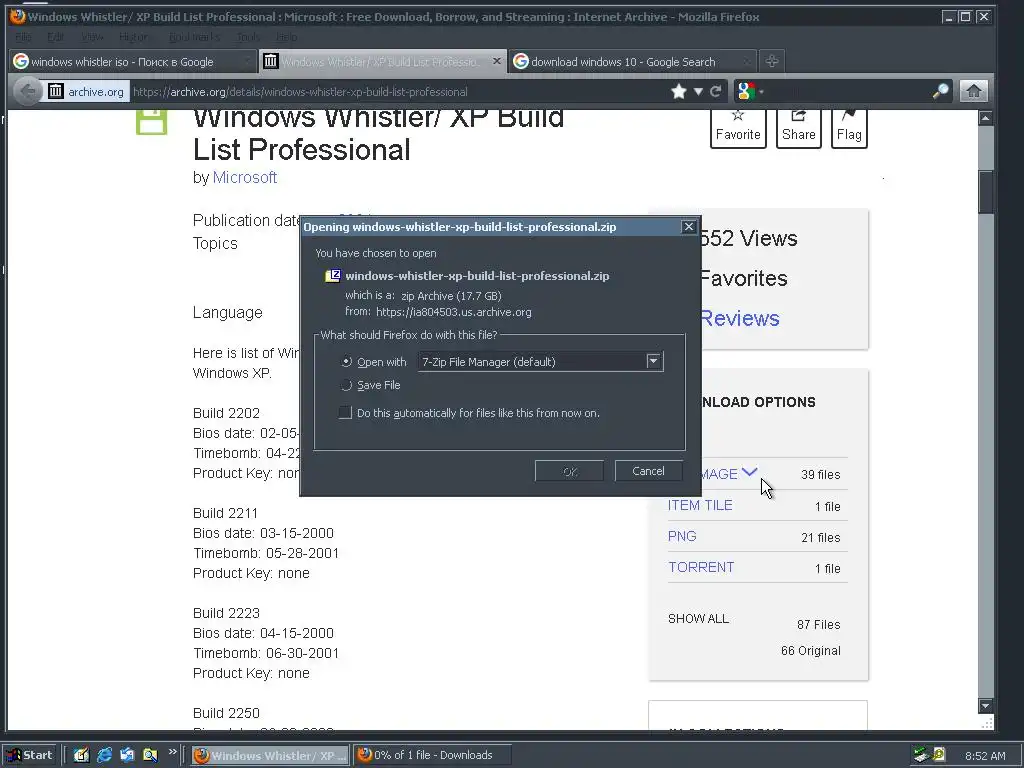Open the TORRENT download link

[701, 567]
